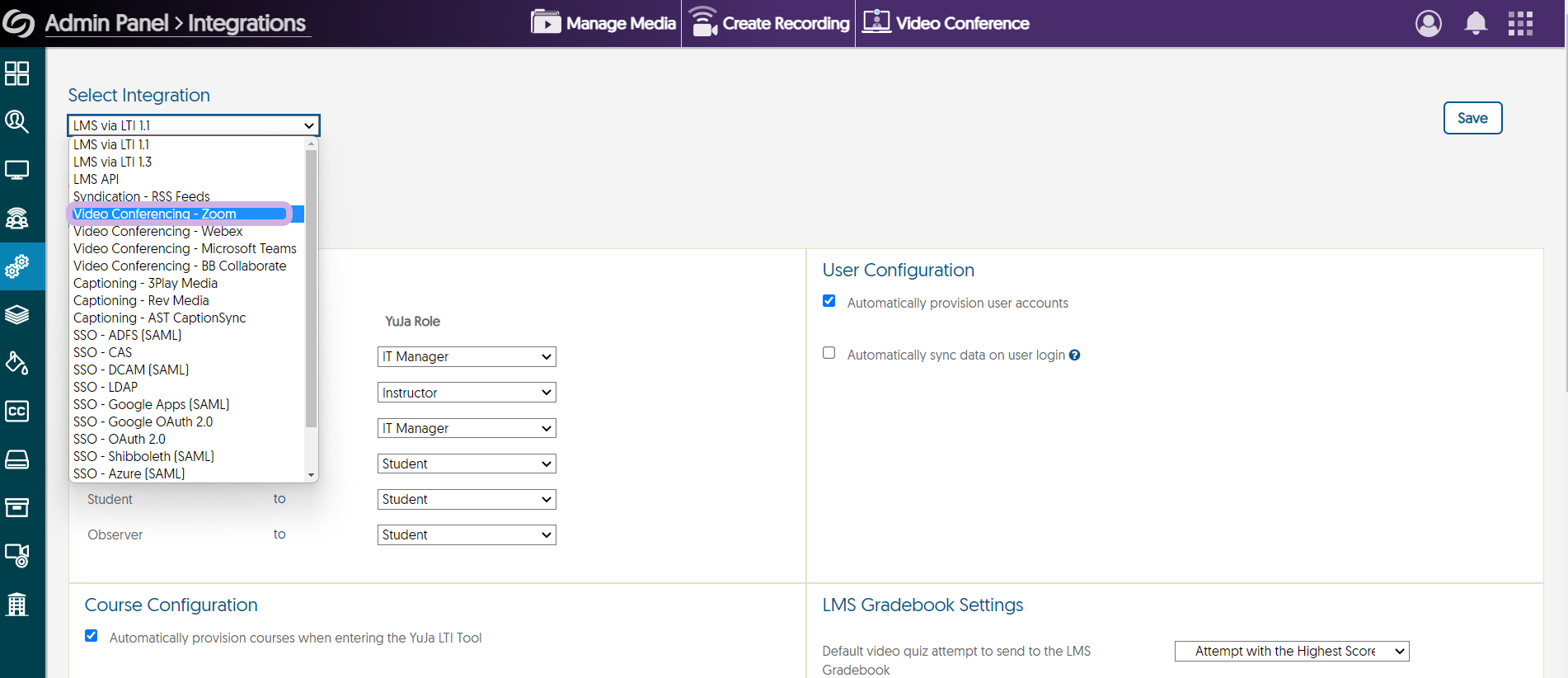This screenshot has height=678, width=1568.
Task: Click the Observer role label text
Action: (x=115, y=534)
